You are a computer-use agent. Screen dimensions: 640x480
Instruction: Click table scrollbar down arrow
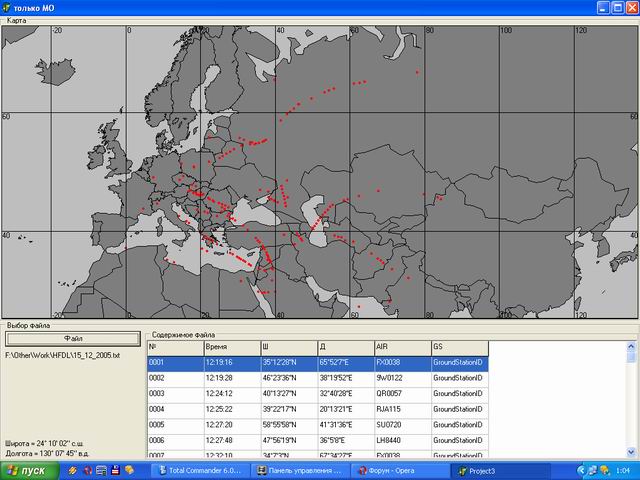point(631,452)
